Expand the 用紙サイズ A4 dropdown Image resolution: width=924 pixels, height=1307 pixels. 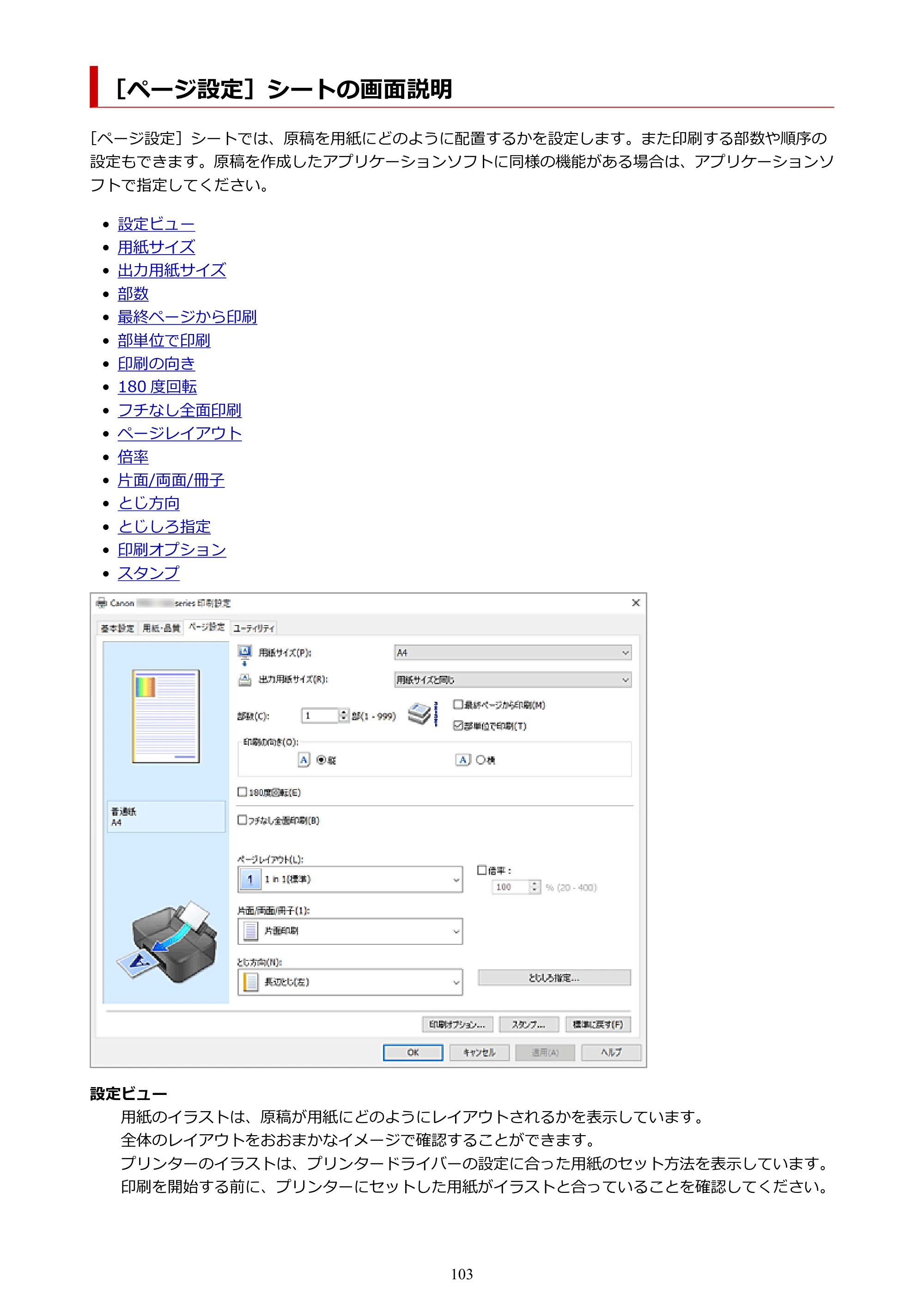click(x=513, y=653)
